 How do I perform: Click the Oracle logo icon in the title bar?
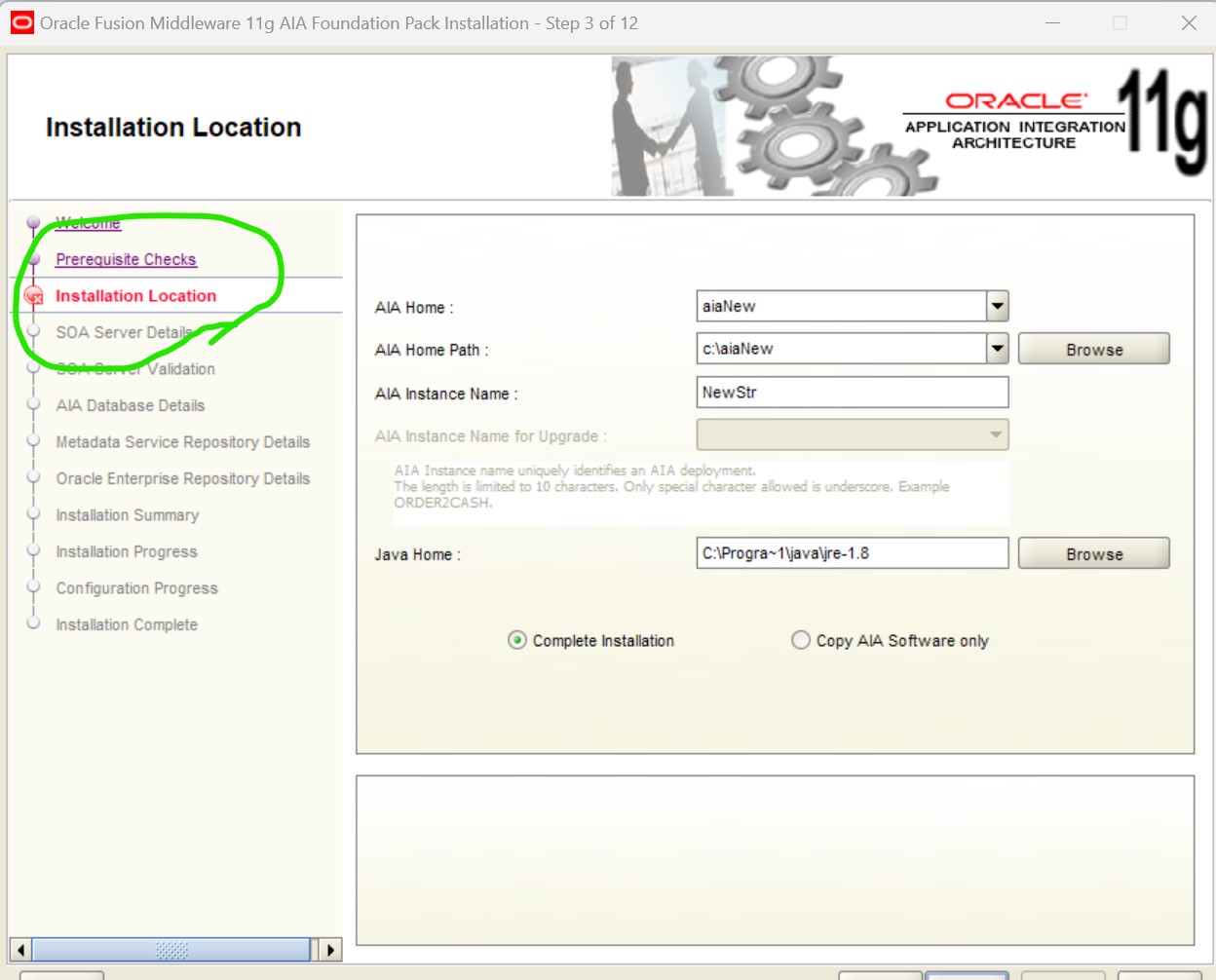point(21,22)
